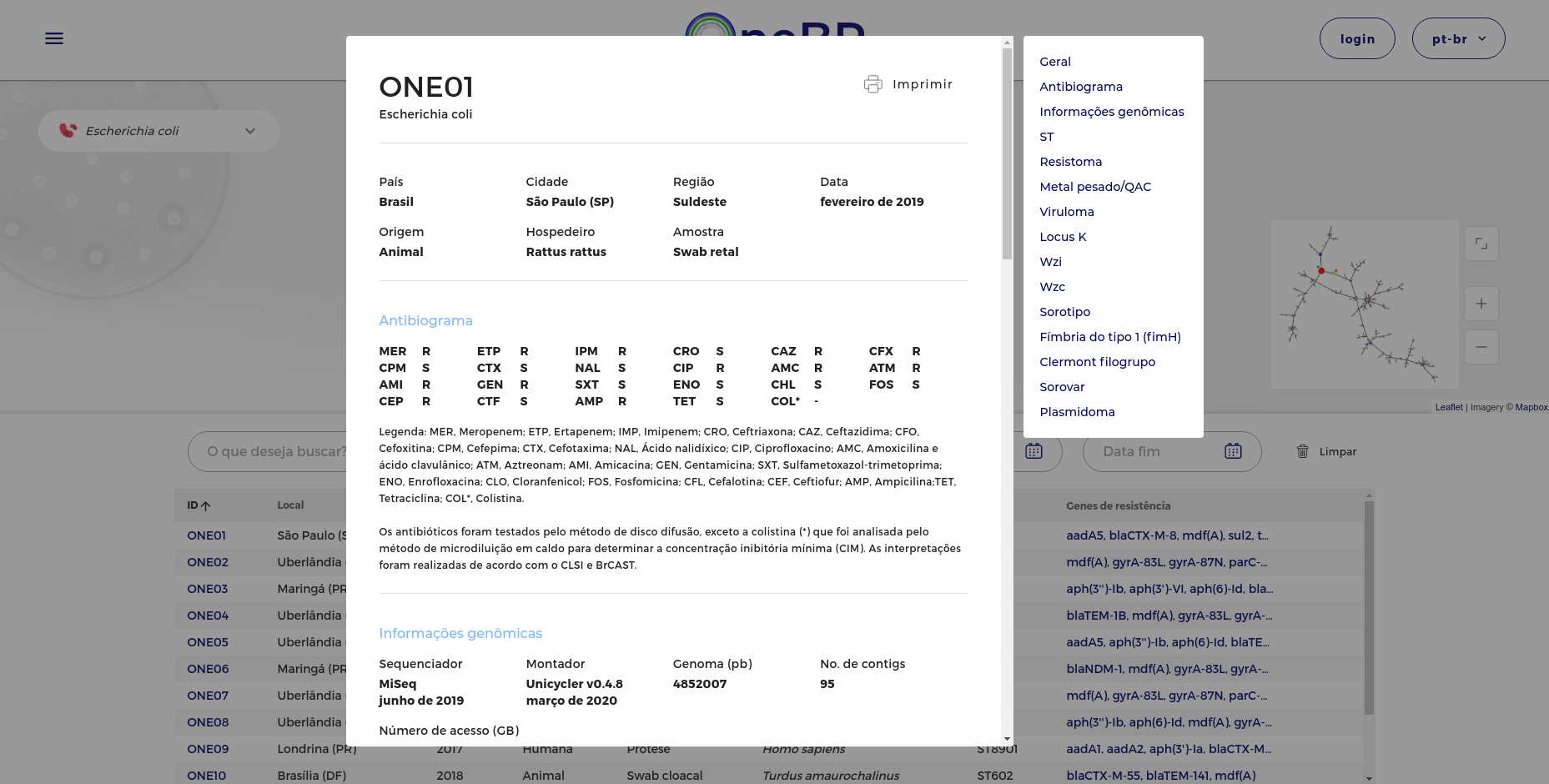Viewport: 1549px width, 784px height.
Task: Click the modal vertical scrollbar thumb
Action: click(x=1007, y=153)
